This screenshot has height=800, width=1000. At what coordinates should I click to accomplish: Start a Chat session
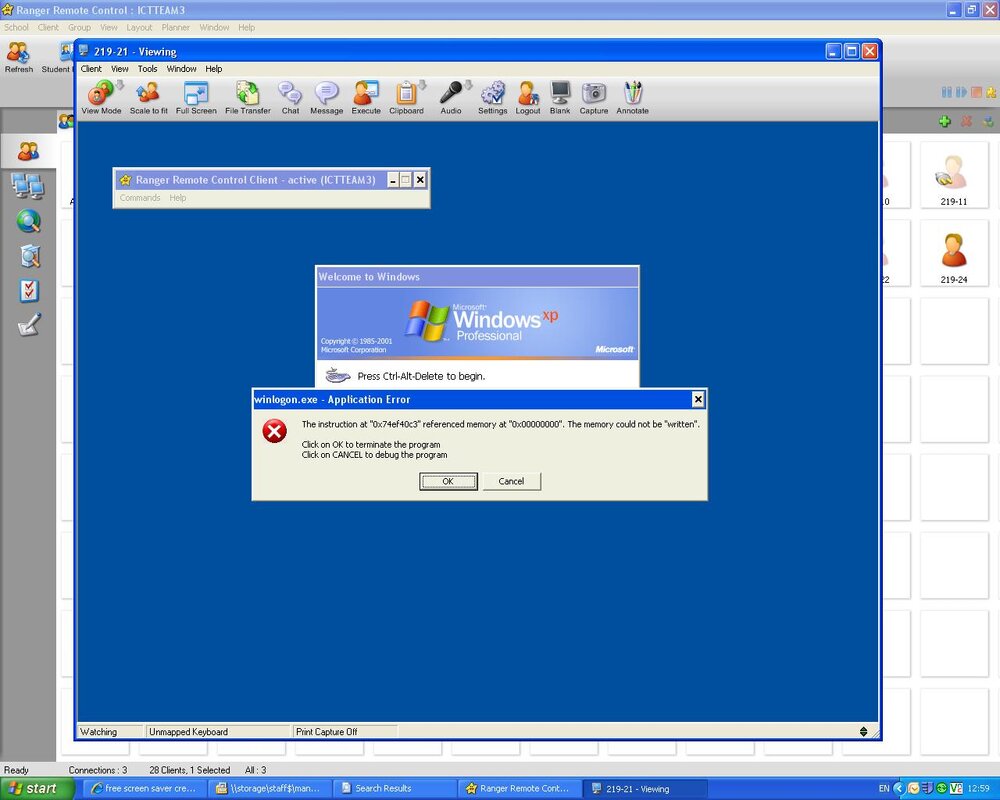[290, 97]
